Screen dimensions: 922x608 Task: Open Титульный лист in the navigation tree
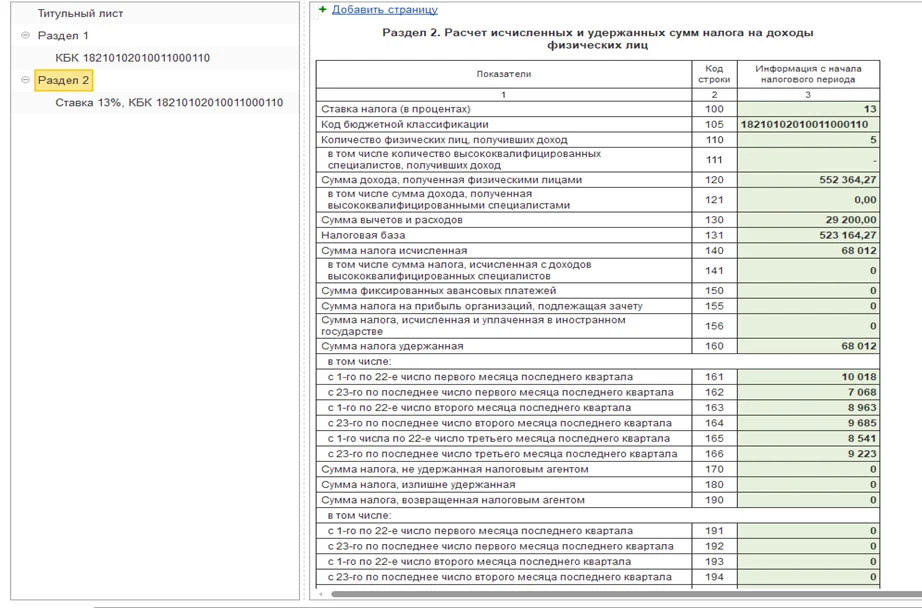click(x=81, y=14)
